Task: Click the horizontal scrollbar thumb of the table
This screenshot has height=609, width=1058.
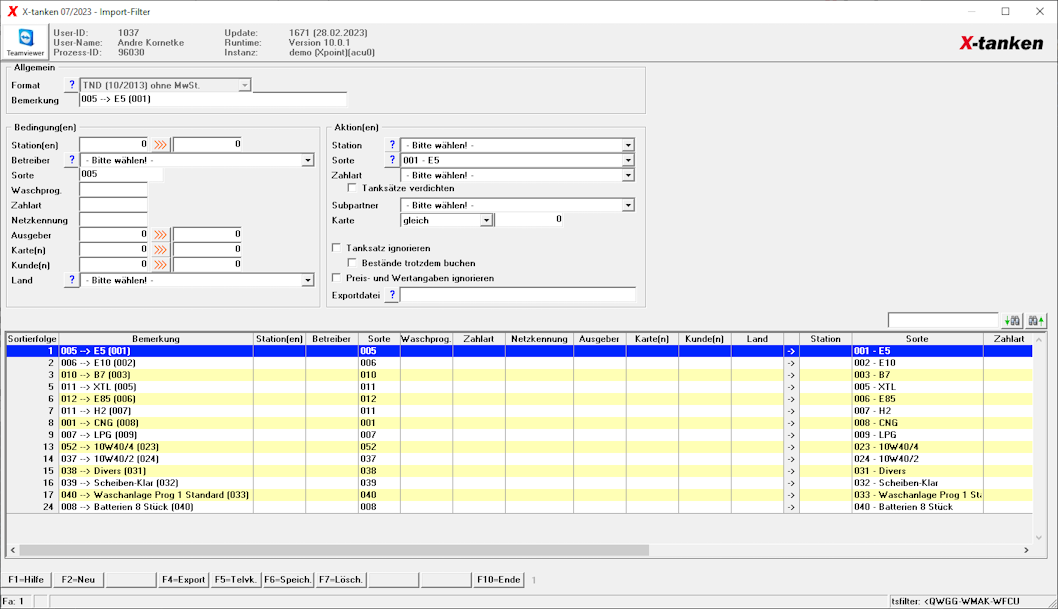Action: coord(334,550)
